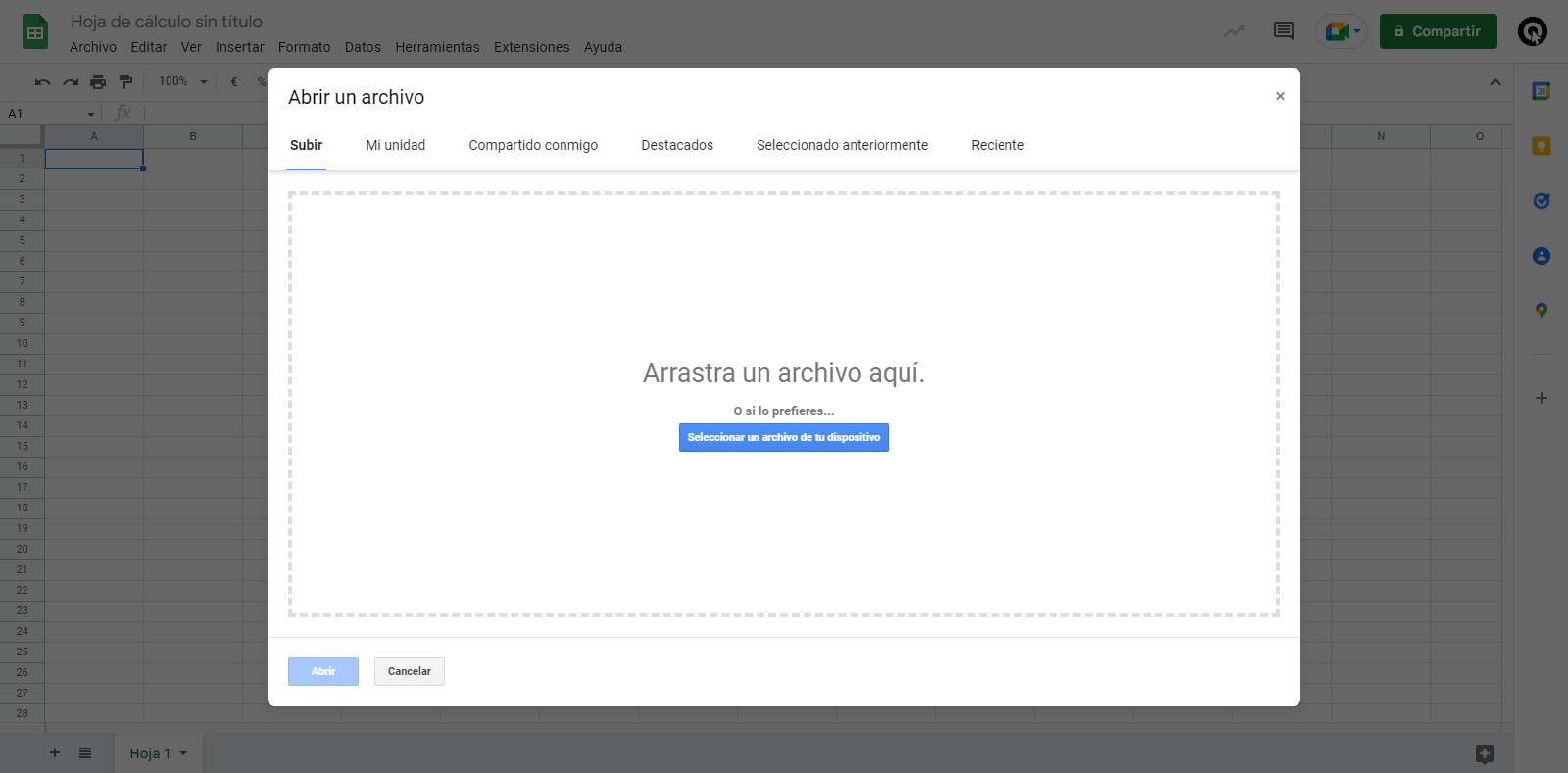1568x773 pixels.
Task: Open the comment history icon
Action: (1283, 31)
